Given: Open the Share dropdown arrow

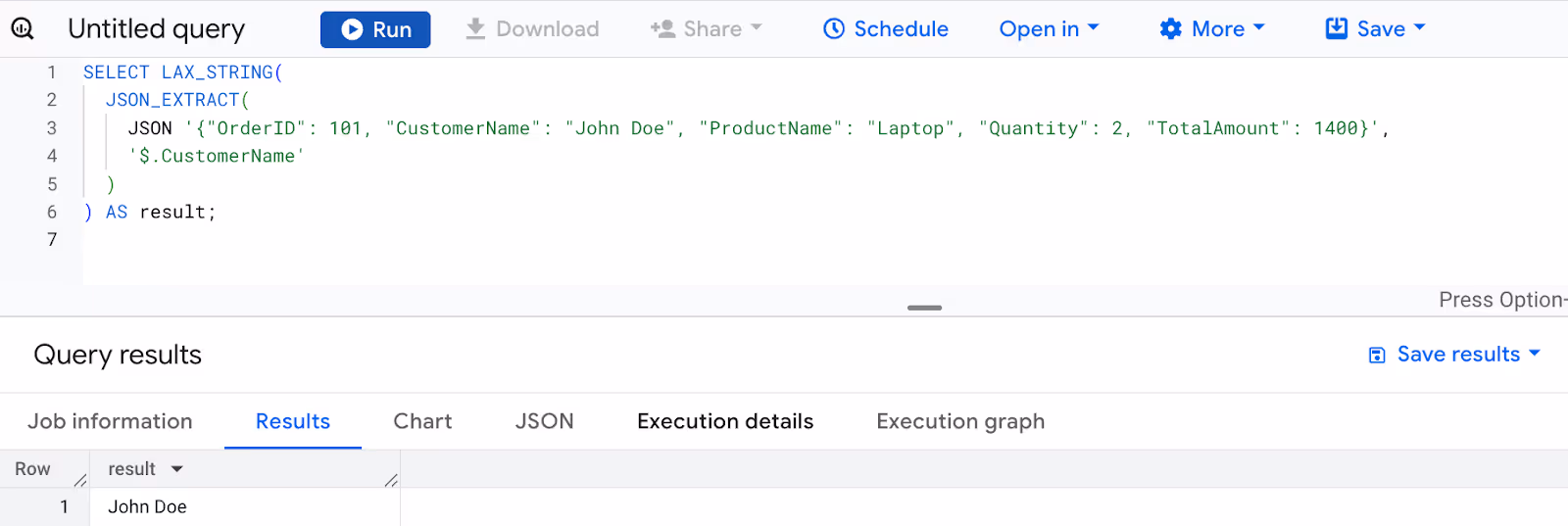Looking at the screenshot, I should [756, 27].
